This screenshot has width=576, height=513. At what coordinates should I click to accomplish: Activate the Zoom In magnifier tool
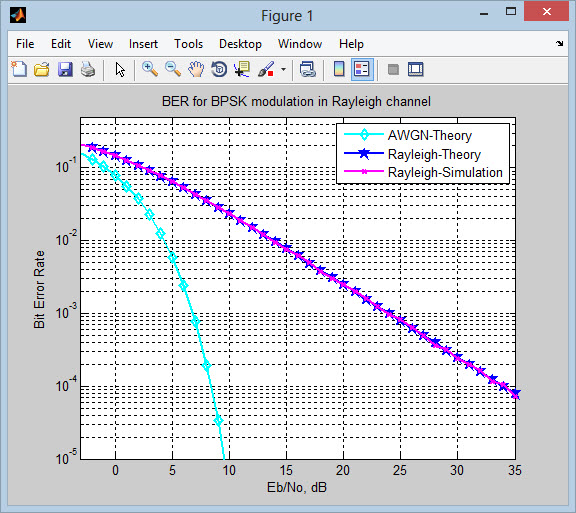pos(150,69)
